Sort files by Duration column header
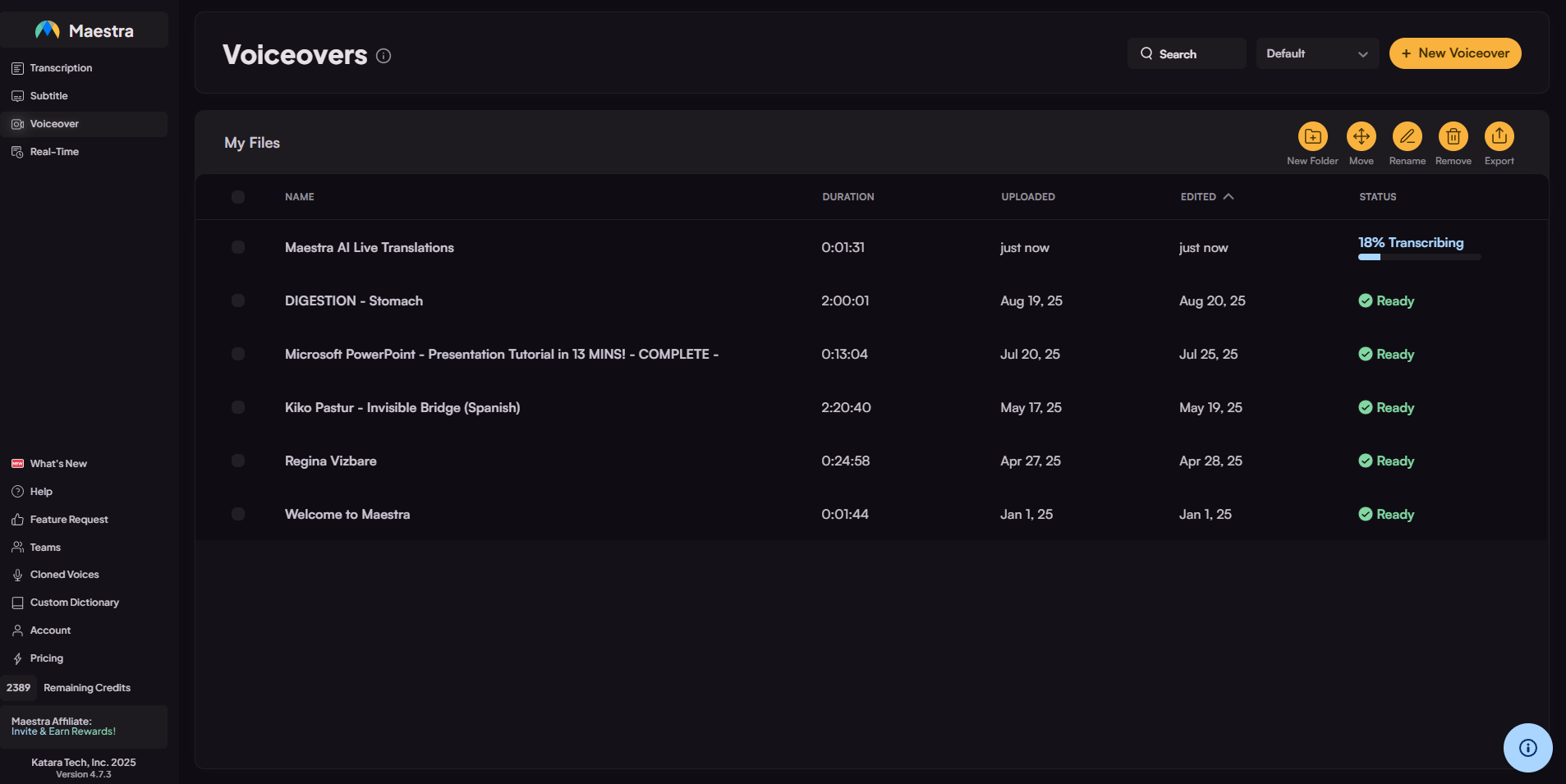Viewport: 1566px width, 784px height. click(847, 197)
